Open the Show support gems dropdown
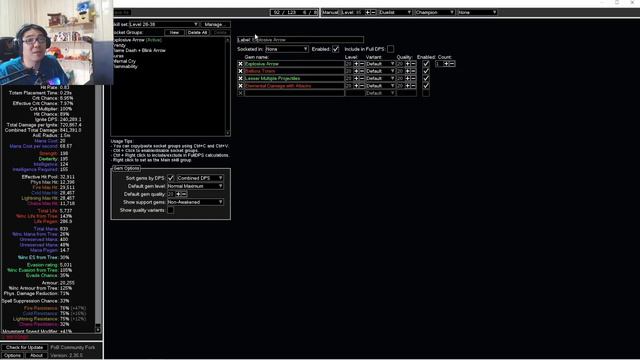This screenshot has width=640, height=360. click(x=196, y=202)
